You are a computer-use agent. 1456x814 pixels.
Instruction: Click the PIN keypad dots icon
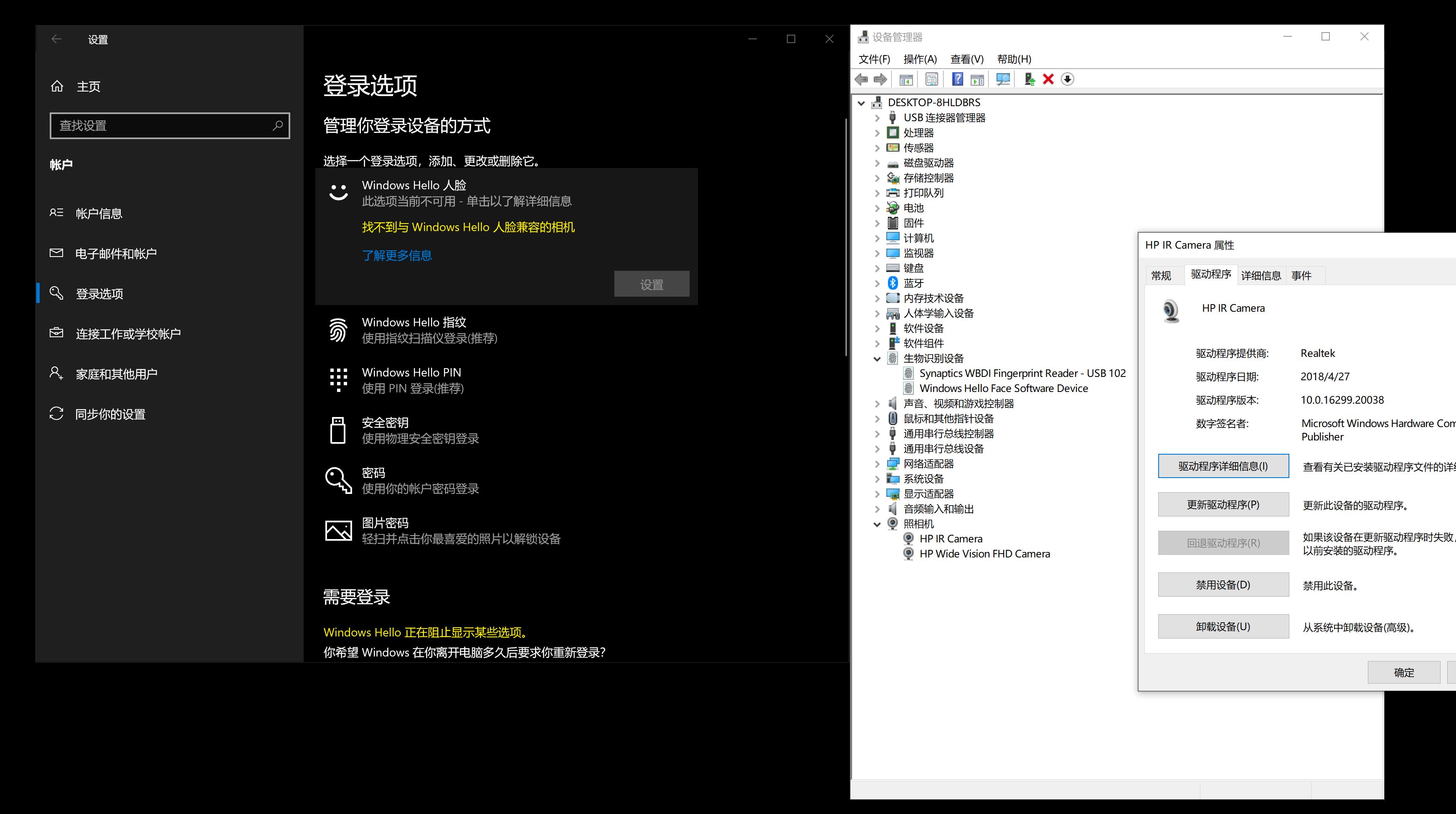[x=339, y=379]
